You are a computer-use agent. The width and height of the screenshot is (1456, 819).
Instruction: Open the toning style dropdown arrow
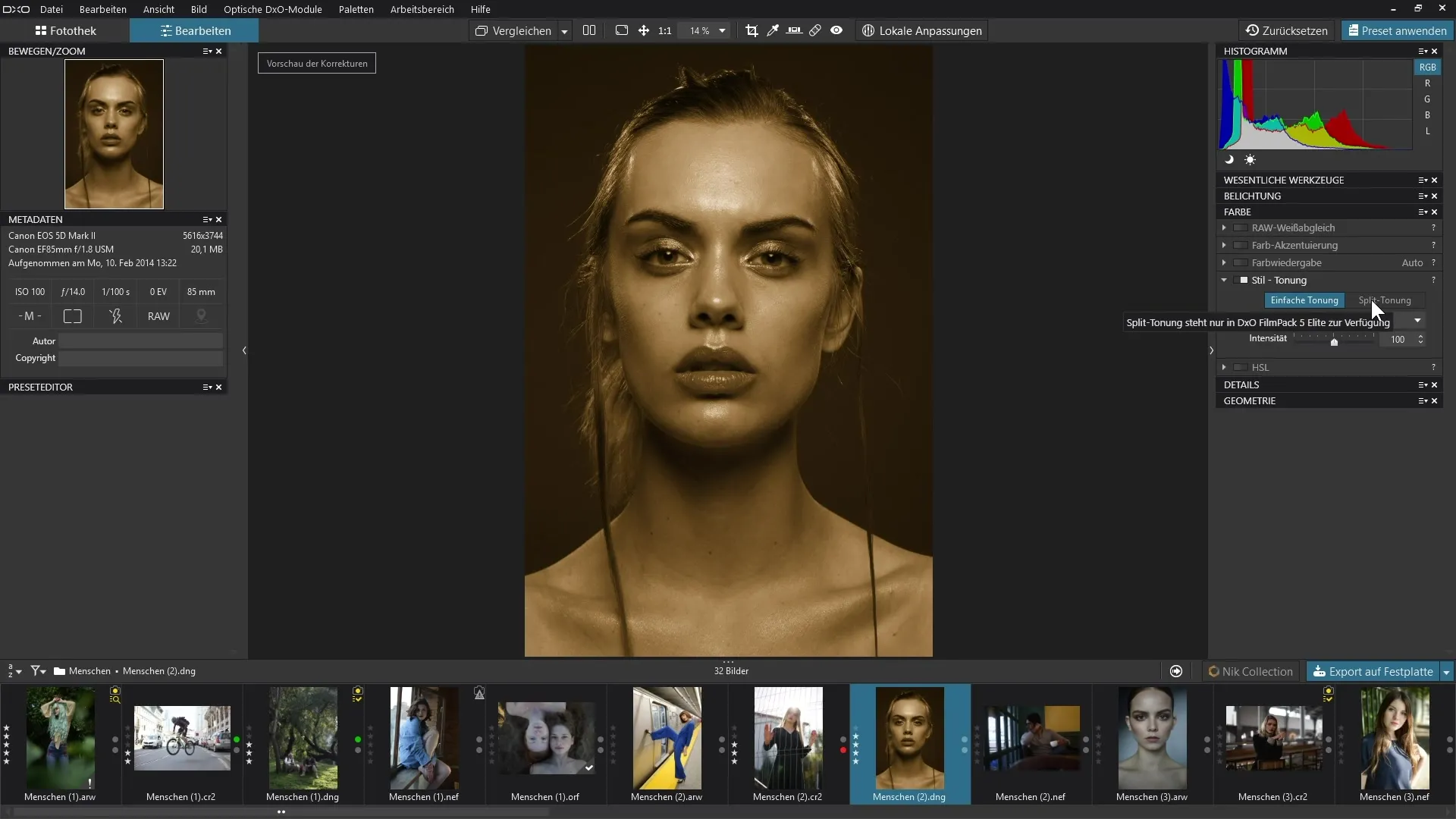1417,321
